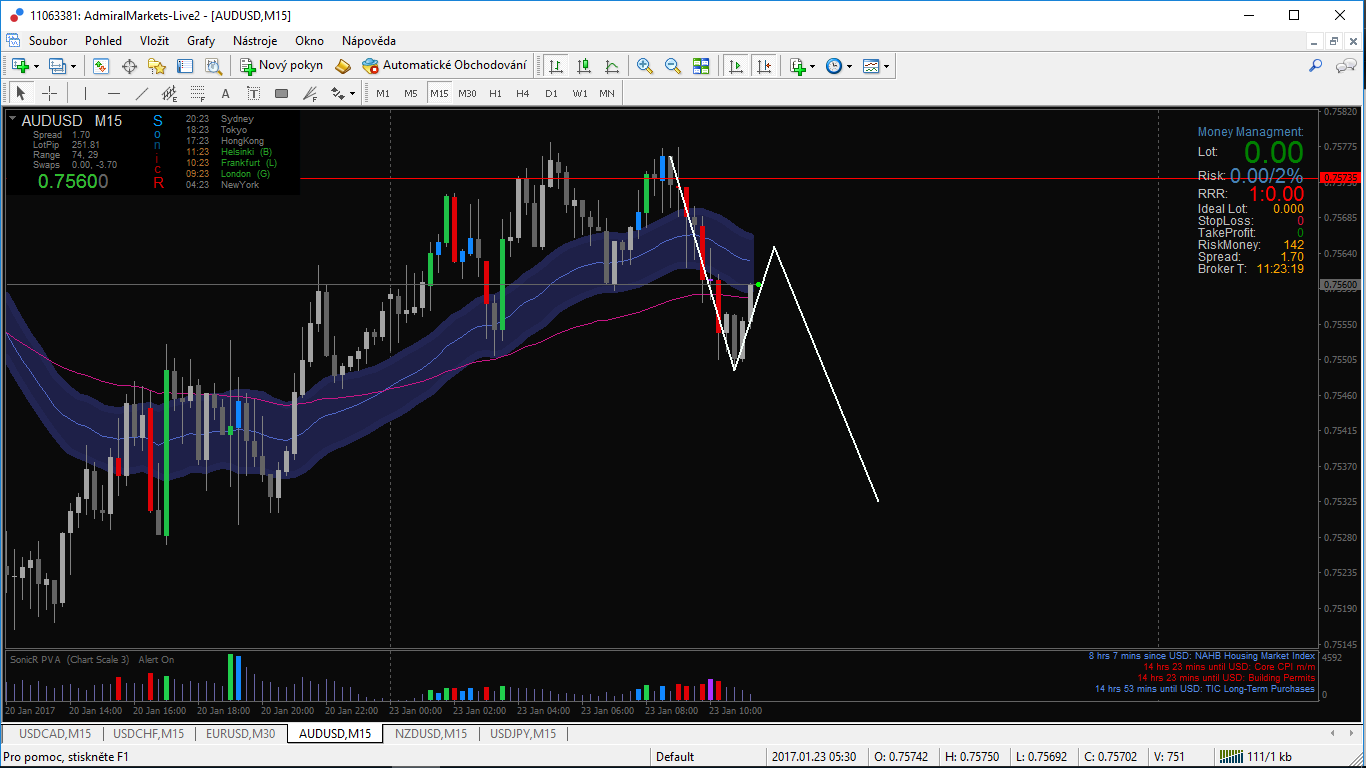1366x768 pixels.
Task: Click the Nový pokyn button
Action: point(281,66)
